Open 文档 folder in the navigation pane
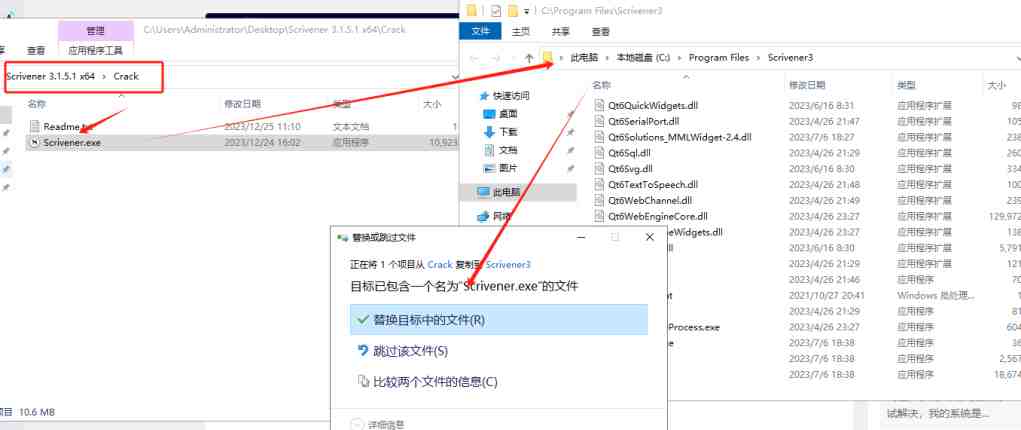Screen dimensions: 1021x430 (x=509, y=150)
